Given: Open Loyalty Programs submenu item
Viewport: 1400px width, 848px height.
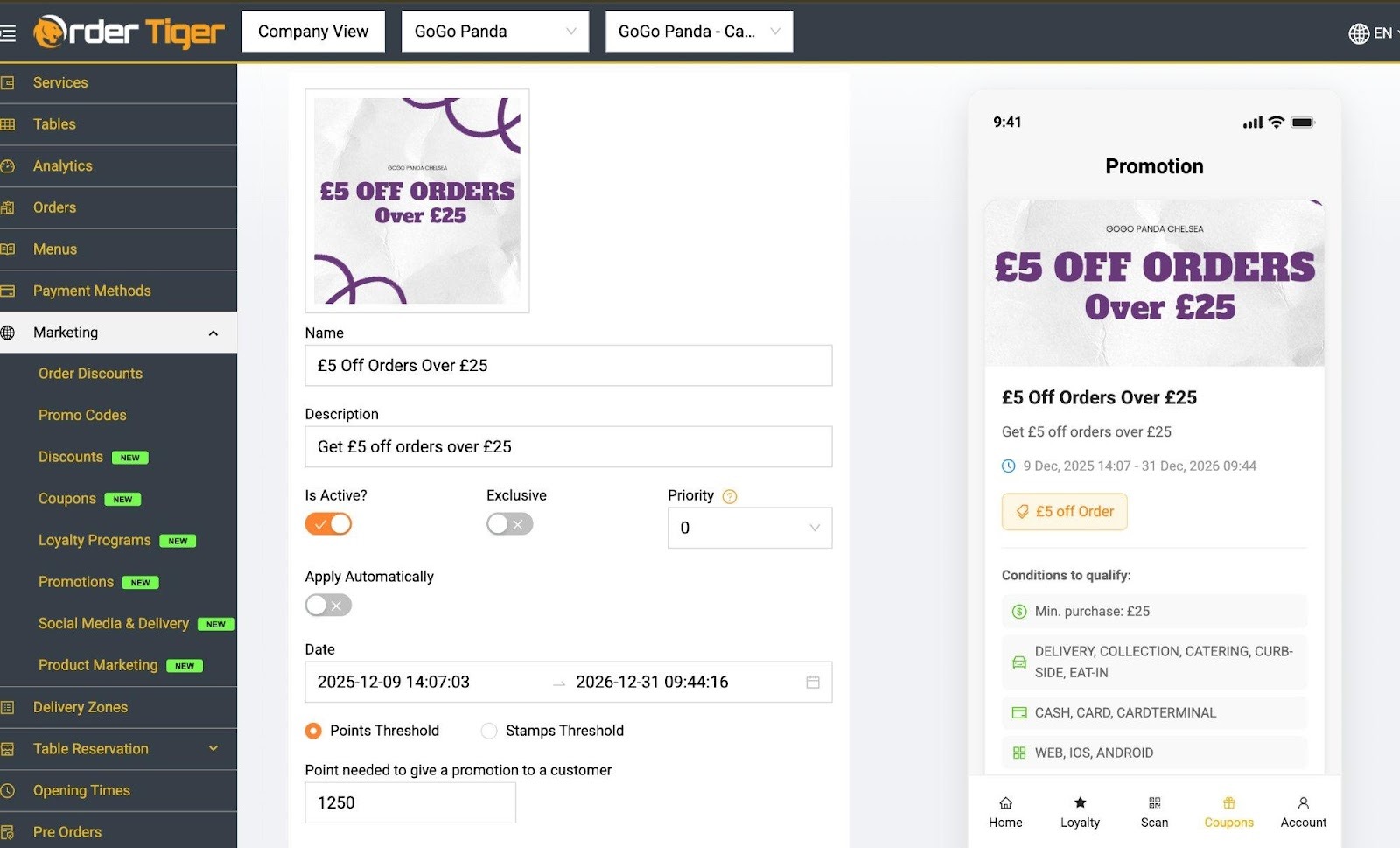Looking at the screenshot, I should pos(94,540).
